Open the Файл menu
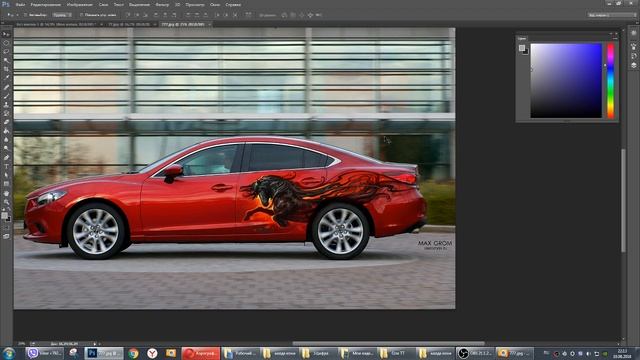Image resolution: width=640 pixels, height=360 pixels. tap(20, 4)
